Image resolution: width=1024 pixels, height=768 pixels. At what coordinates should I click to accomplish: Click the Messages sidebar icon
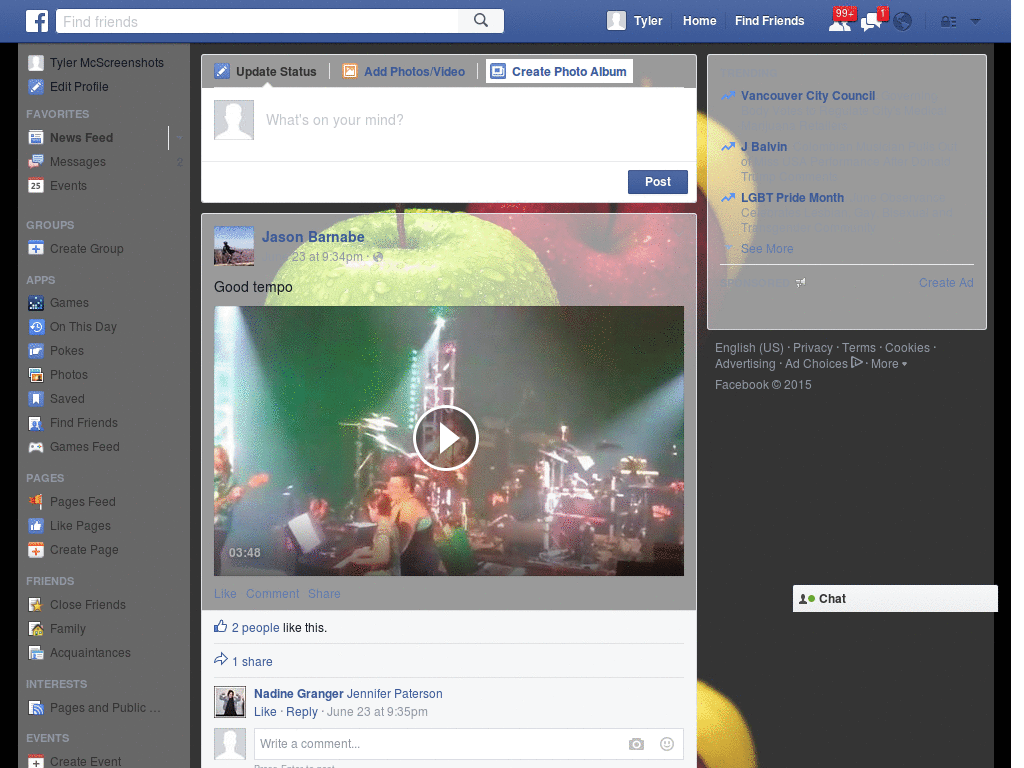pyautogui.click(x=36, y=161)
